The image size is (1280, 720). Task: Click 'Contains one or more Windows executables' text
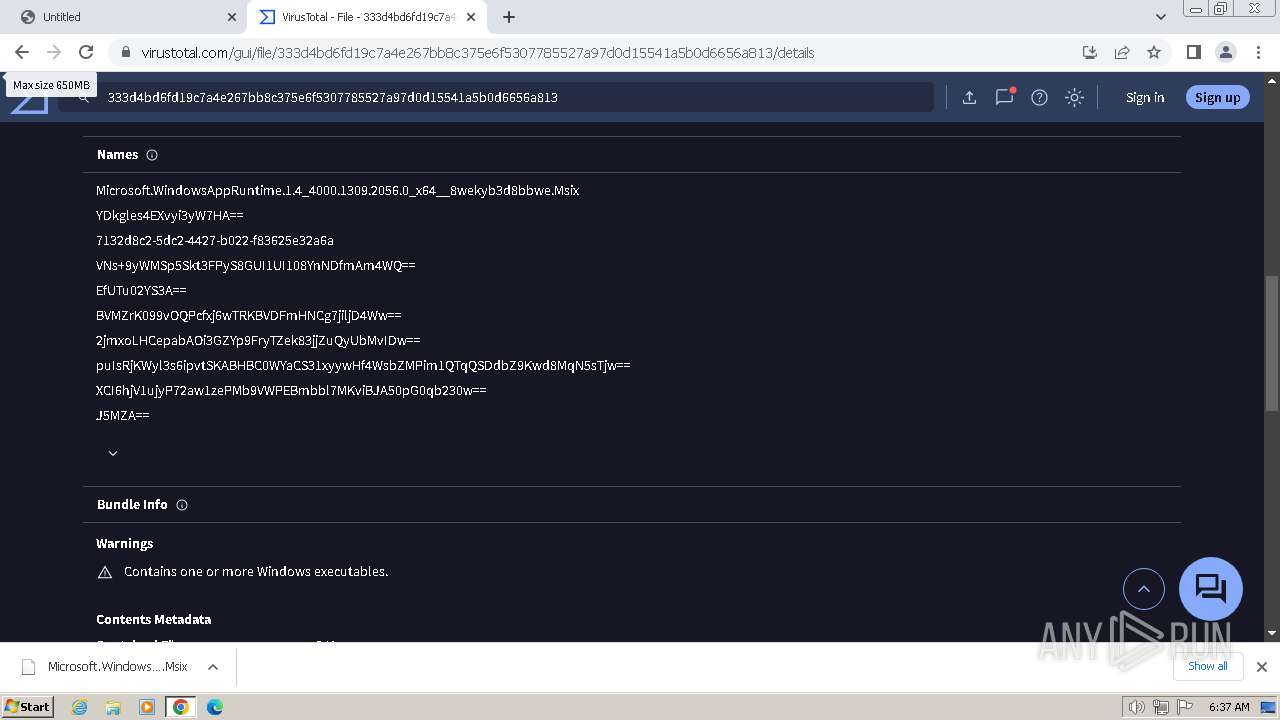coord(256,572)
